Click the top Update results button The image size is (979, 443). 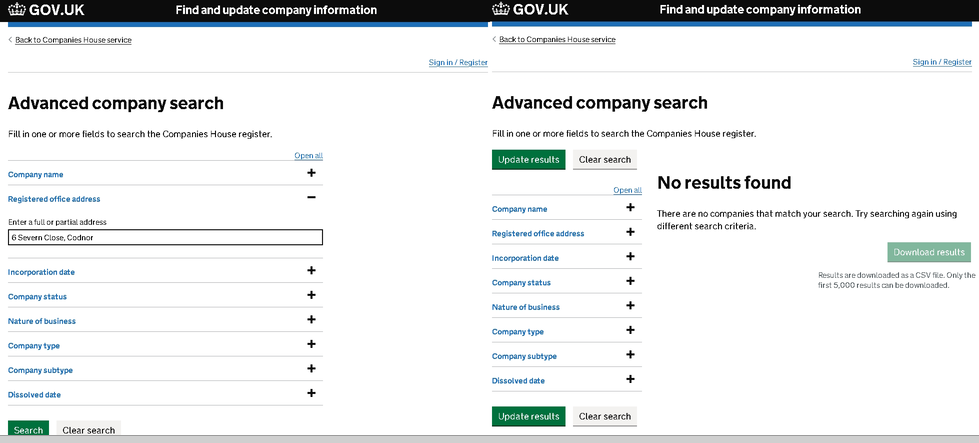pyautogui.click(x=528, y=160)
